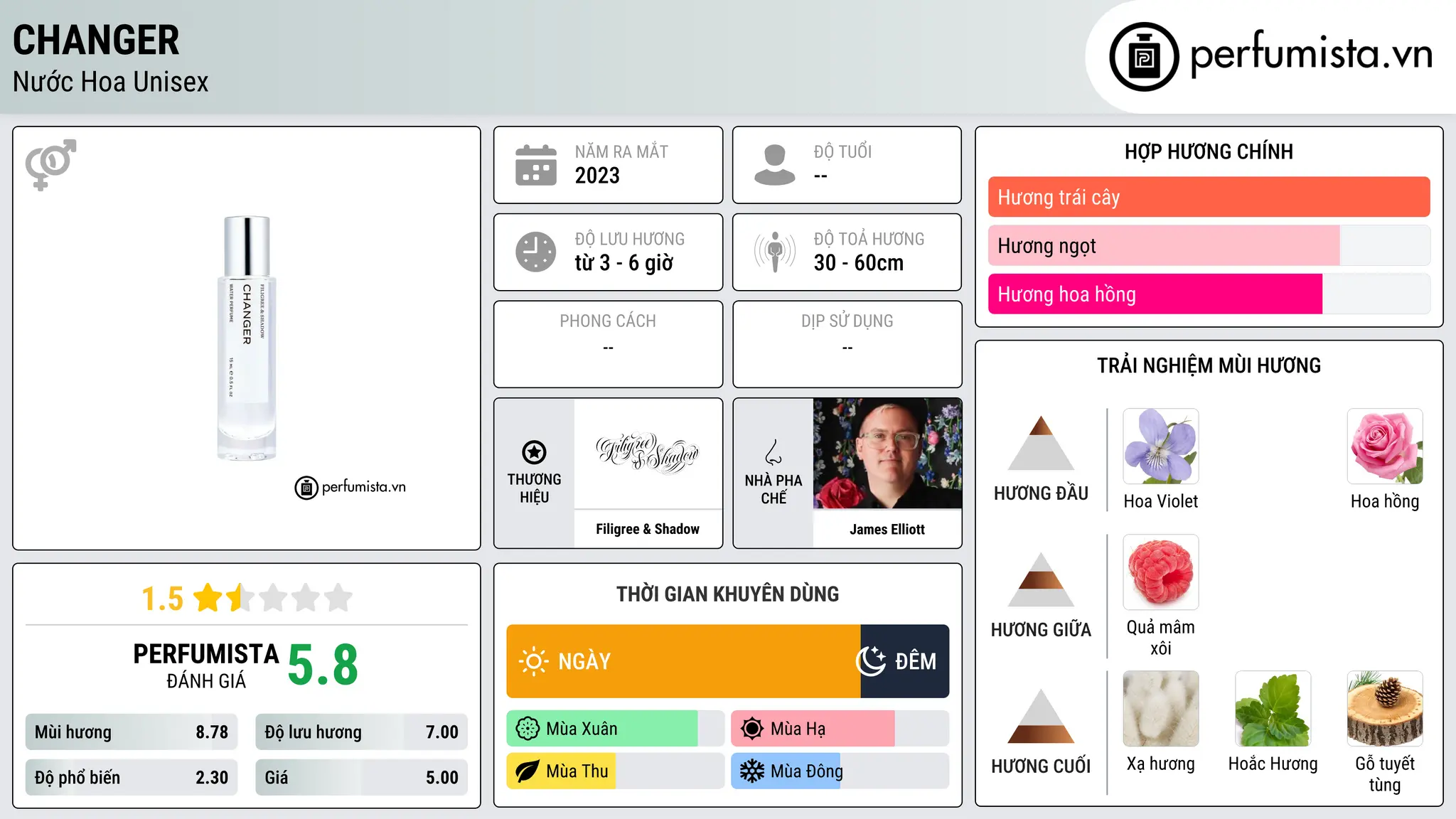The width and height of the screenshot is (1456, 819).
Task: Click the Hương hoa hồng accord bar
Action: coord(1209,294)
